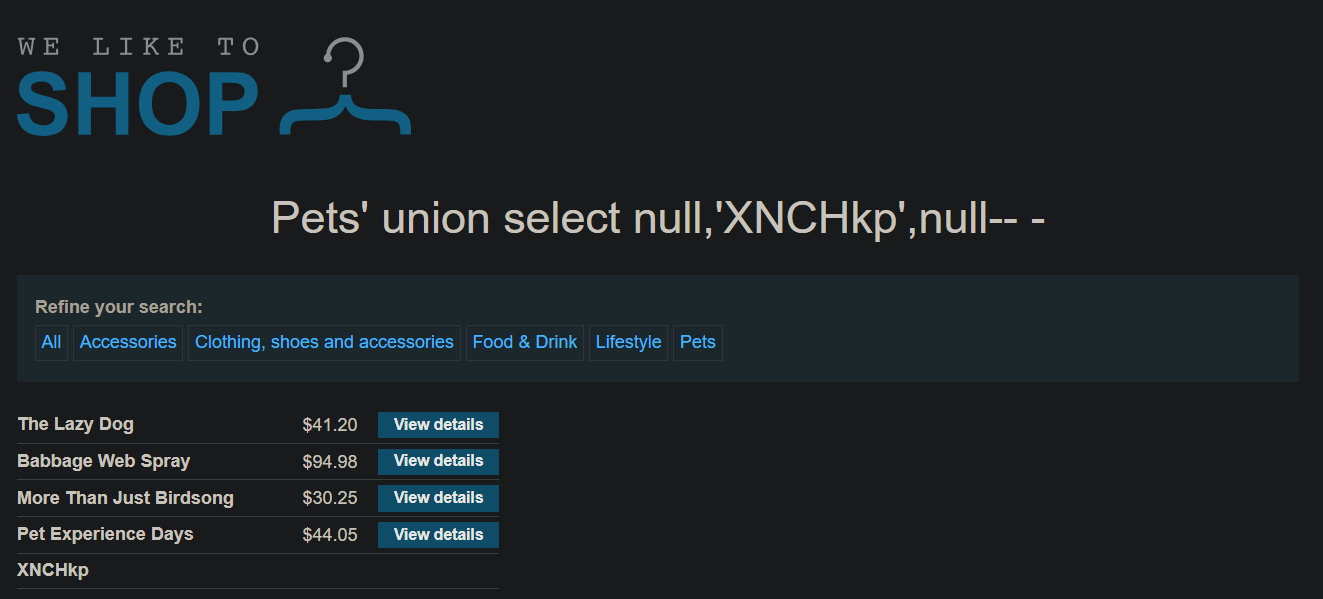View details for Babbage Web Spray
1323x599 pixels.
point(438,461)
